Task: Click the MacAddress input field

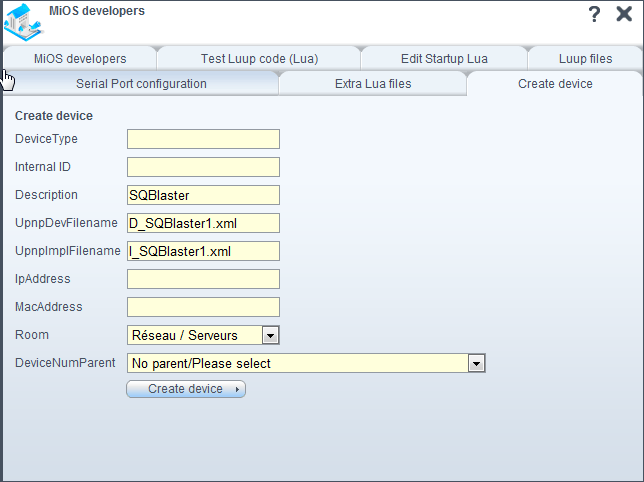Action: click(203, 307)
